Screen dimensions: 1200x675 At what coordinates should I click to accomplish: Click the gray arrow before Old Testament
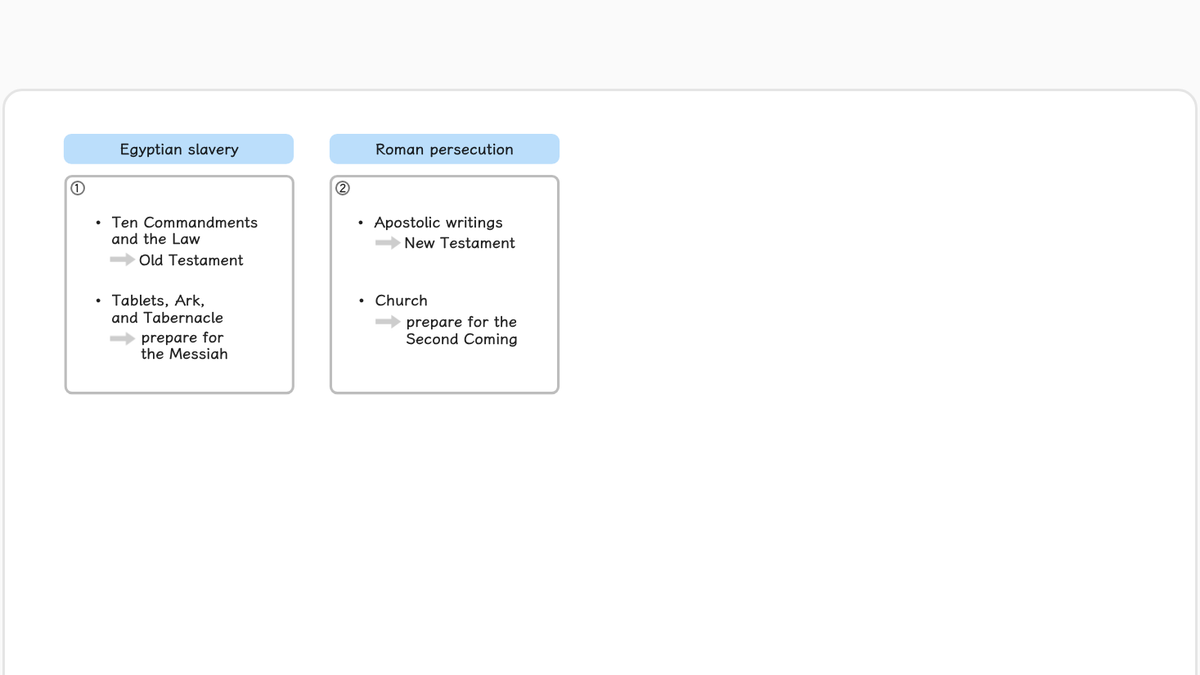pyautogui.click(x=122, y=260)
